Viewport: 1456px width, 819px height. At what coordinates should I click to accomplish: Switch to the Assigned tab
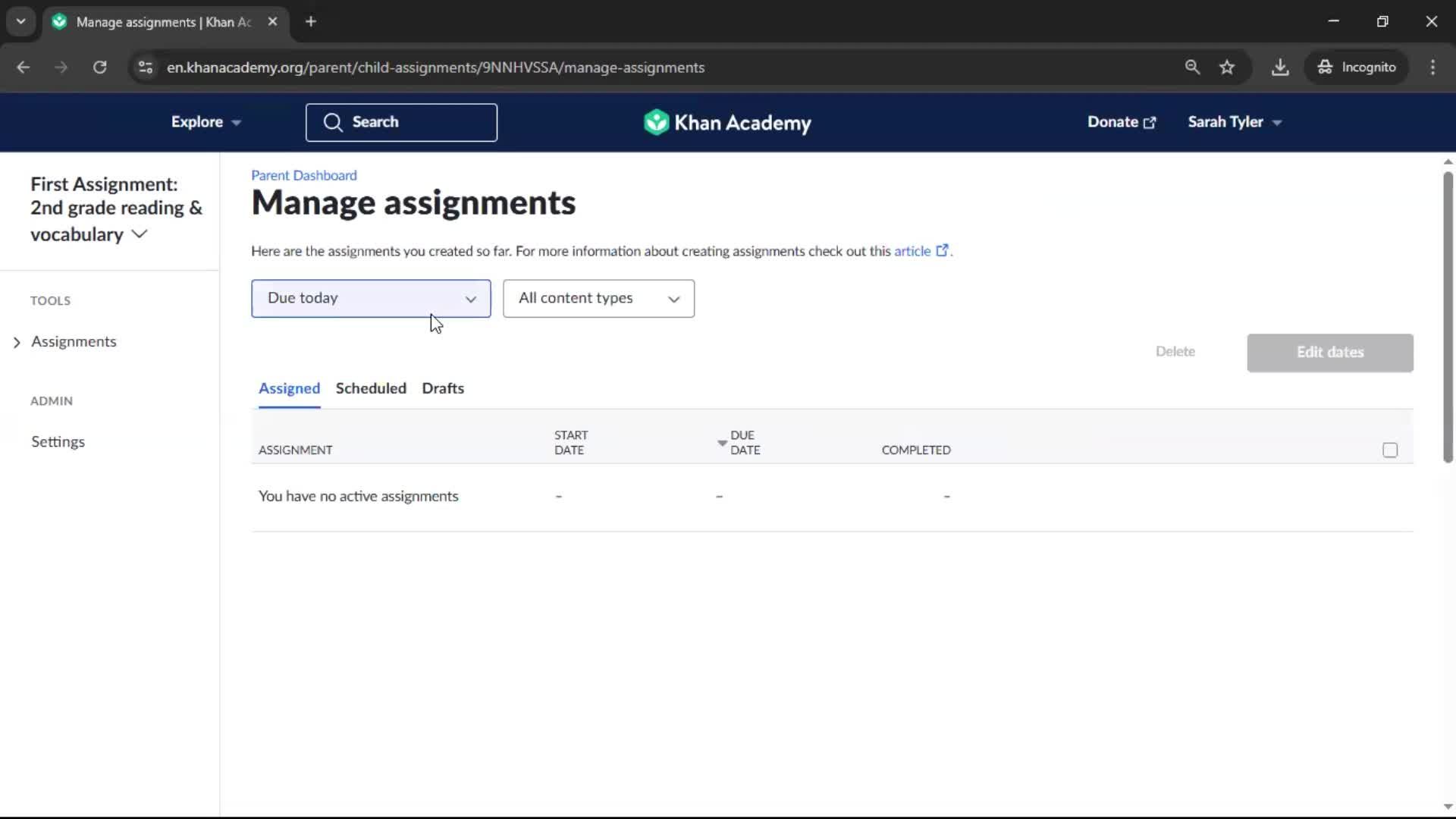click(289, 388)
